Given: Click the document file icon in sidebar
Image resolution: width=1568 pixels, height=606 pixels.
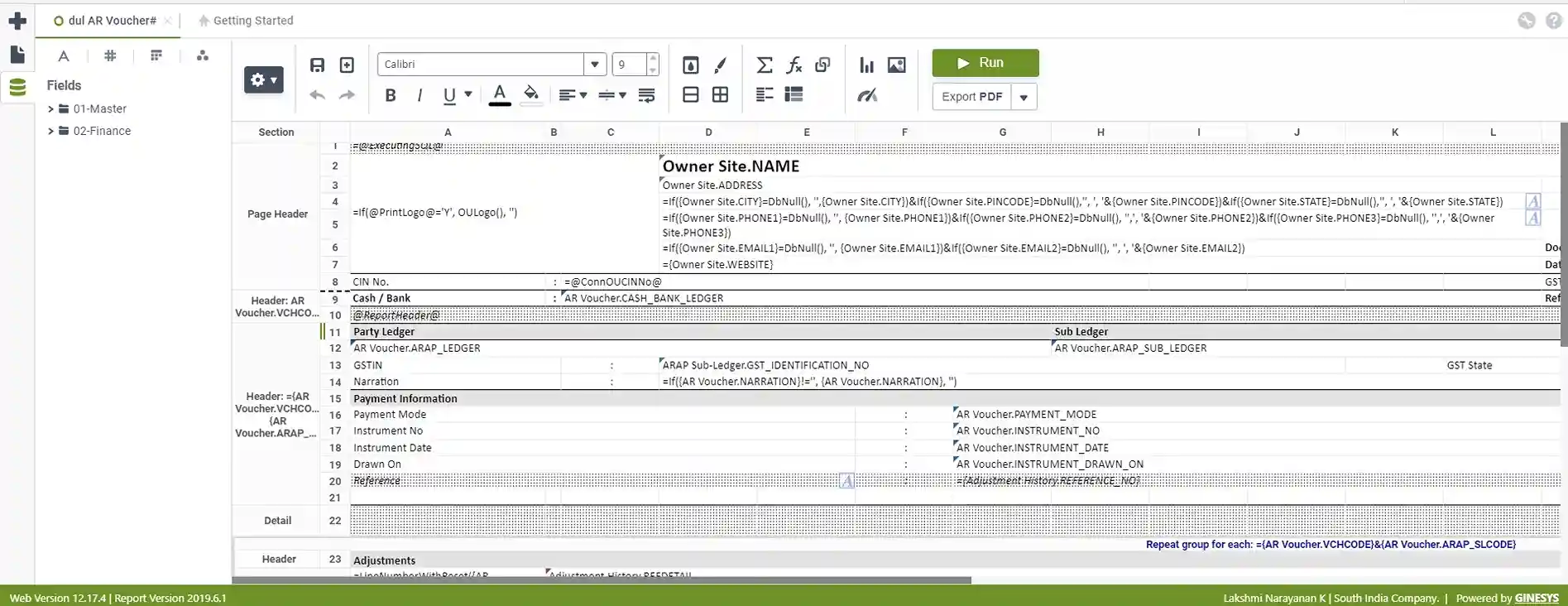Looking at the screenshot, I should tap(17, 55).
